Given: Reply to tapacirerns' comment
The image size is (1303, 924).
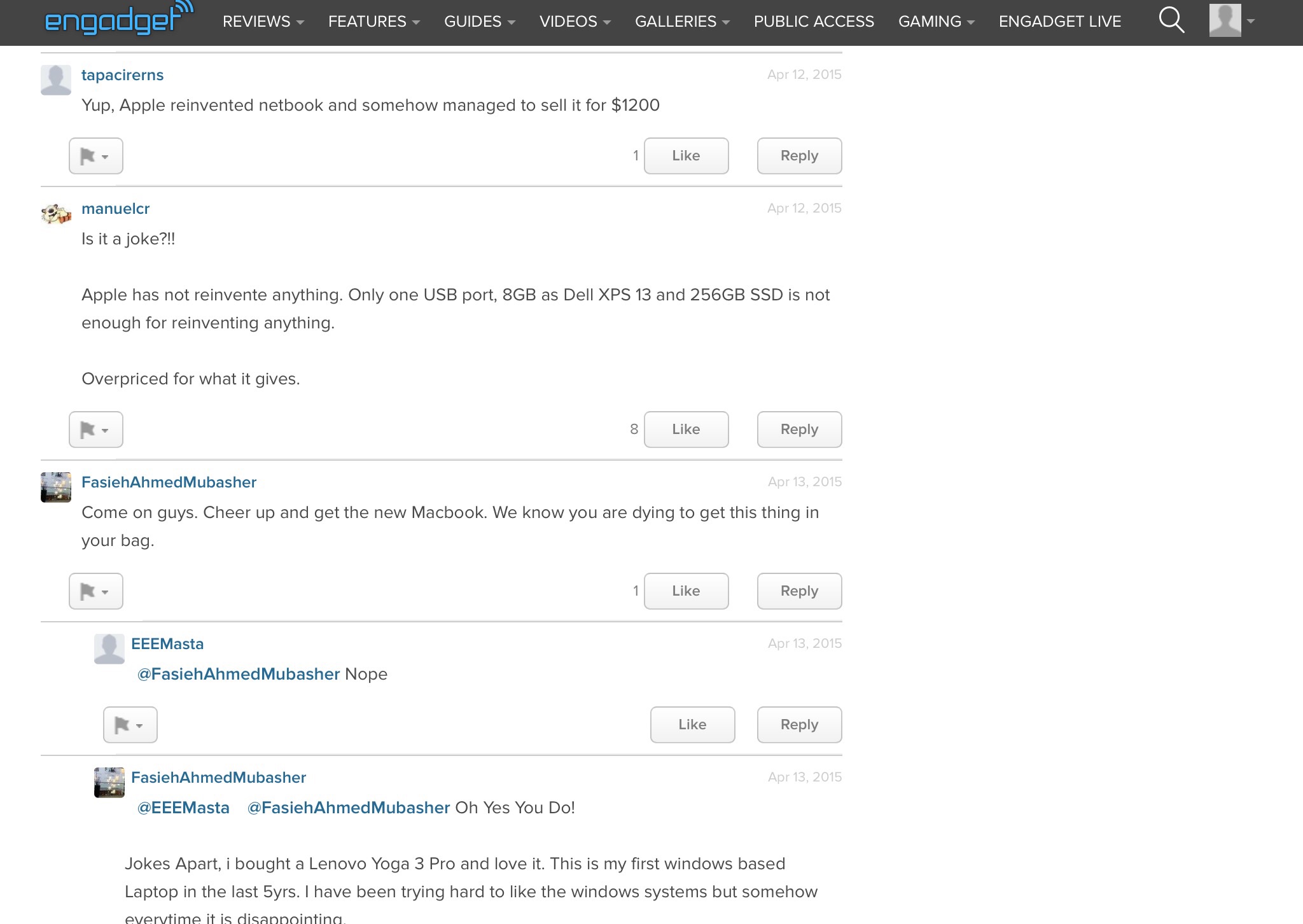Looking at the screenshot, I should click(x=799, y=156).
